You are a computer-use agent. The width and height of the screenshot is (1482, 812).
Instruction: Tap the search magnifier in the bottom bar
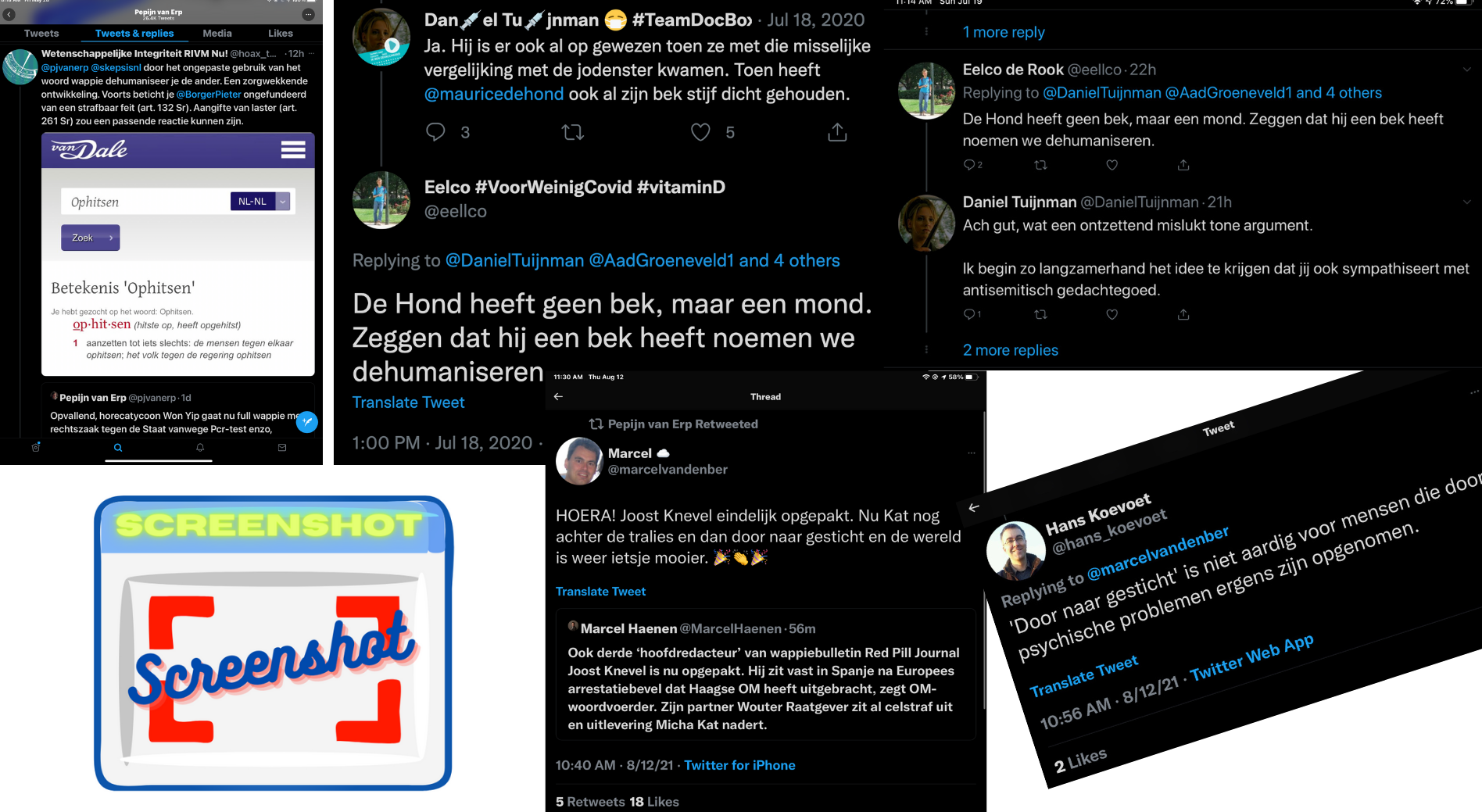coord(118,448)
